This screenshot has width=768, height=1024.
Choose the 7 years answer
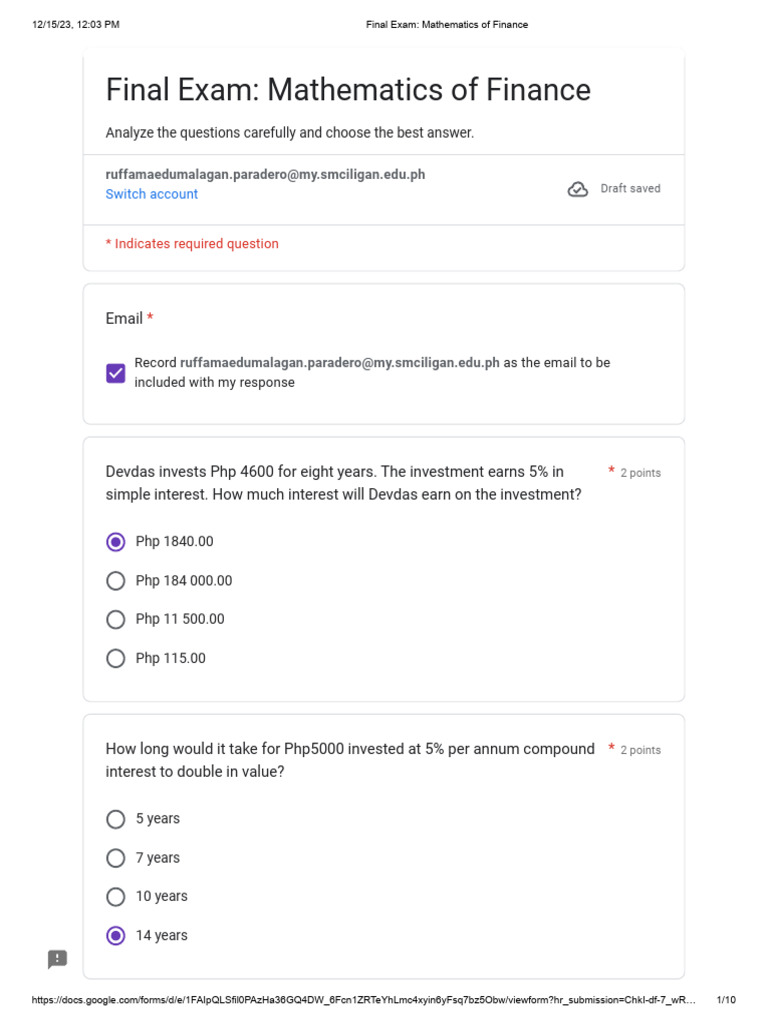pos(116,858)
